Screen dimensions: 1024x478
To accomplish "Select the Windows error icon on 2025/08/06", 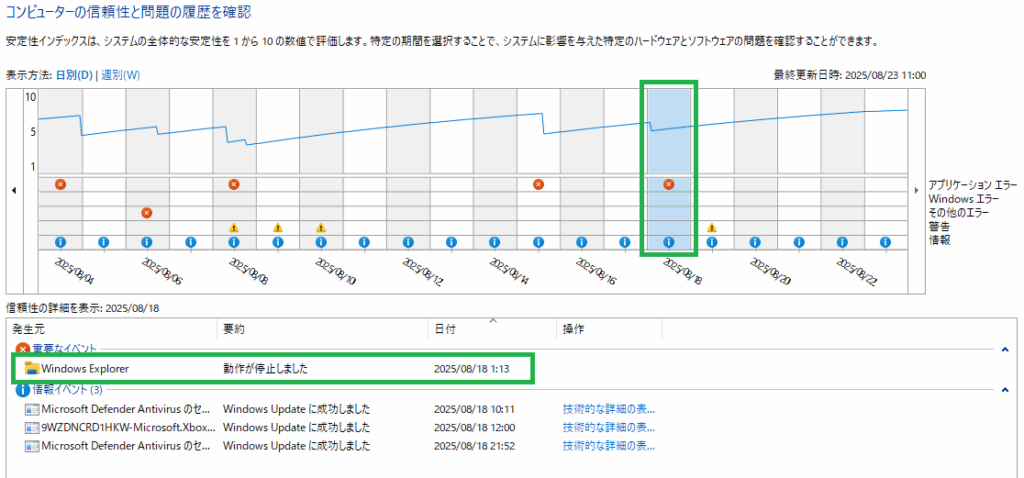I will pos(147,212).
